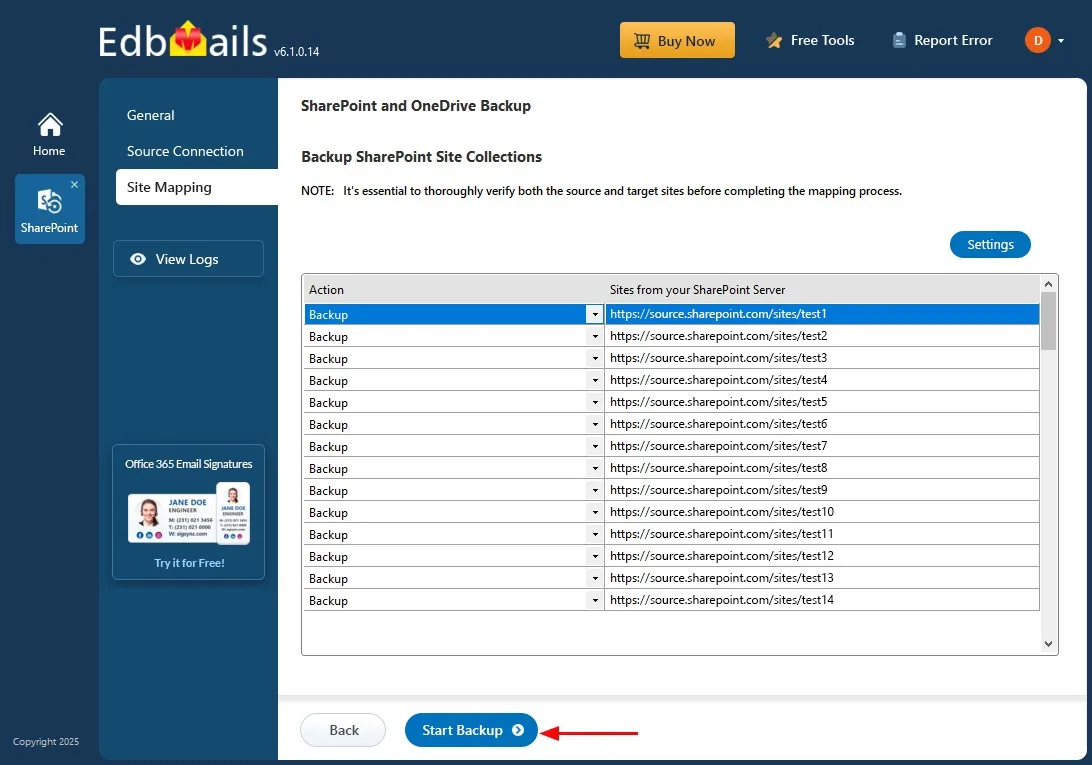
Task: Click the Buy Now cart button
Action: 677,40
